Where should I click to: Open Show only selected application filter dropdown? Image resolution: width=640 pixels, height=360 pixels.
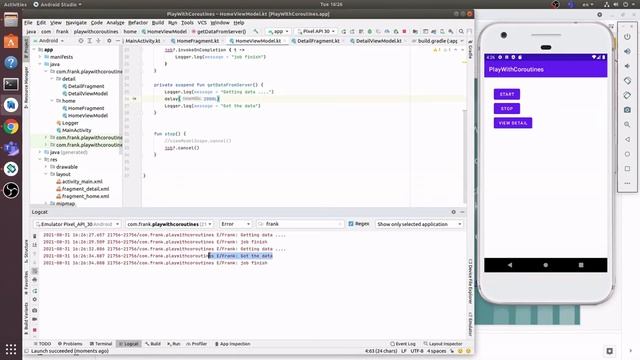tap(419, 224)
